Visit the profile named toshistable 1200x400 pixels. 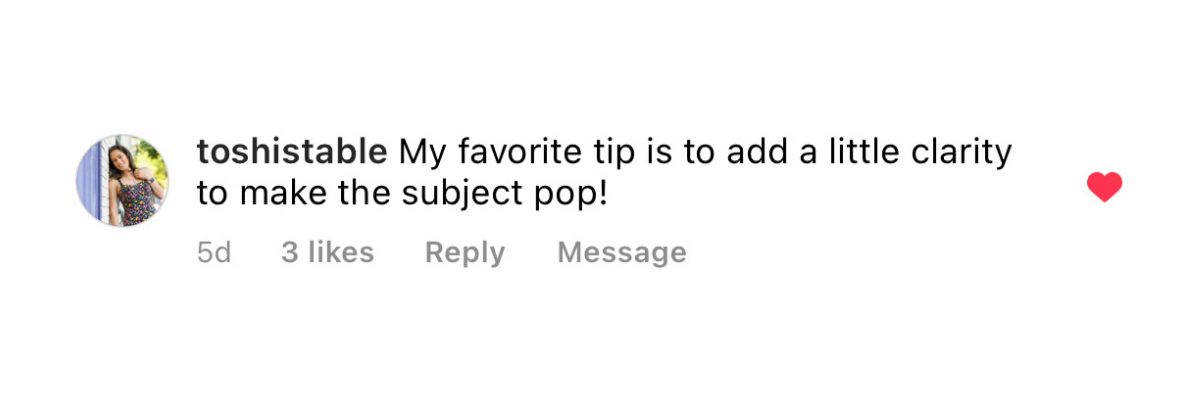[x=292, y=153]
